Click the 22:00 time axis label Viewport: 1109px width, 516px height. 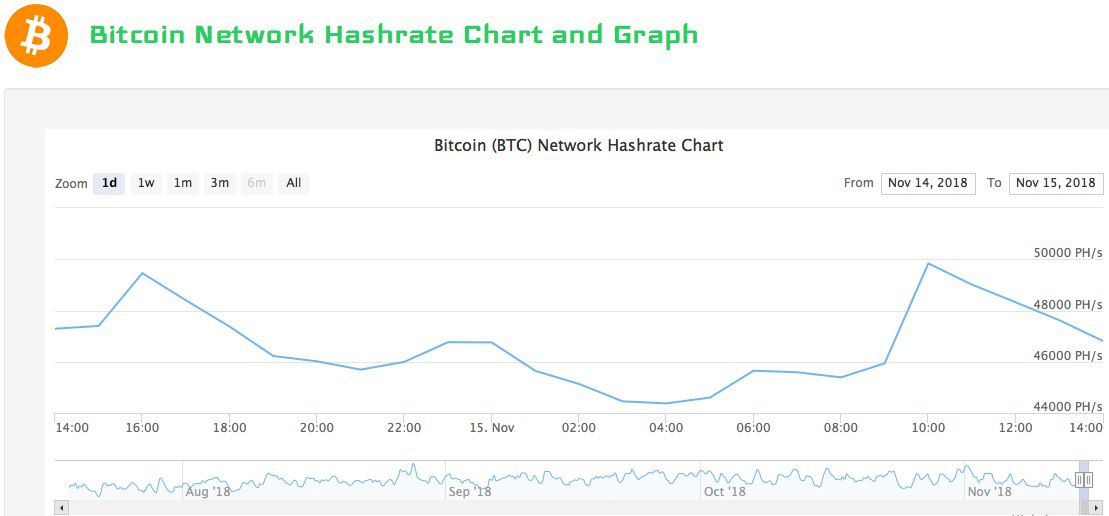pos(404,428)
